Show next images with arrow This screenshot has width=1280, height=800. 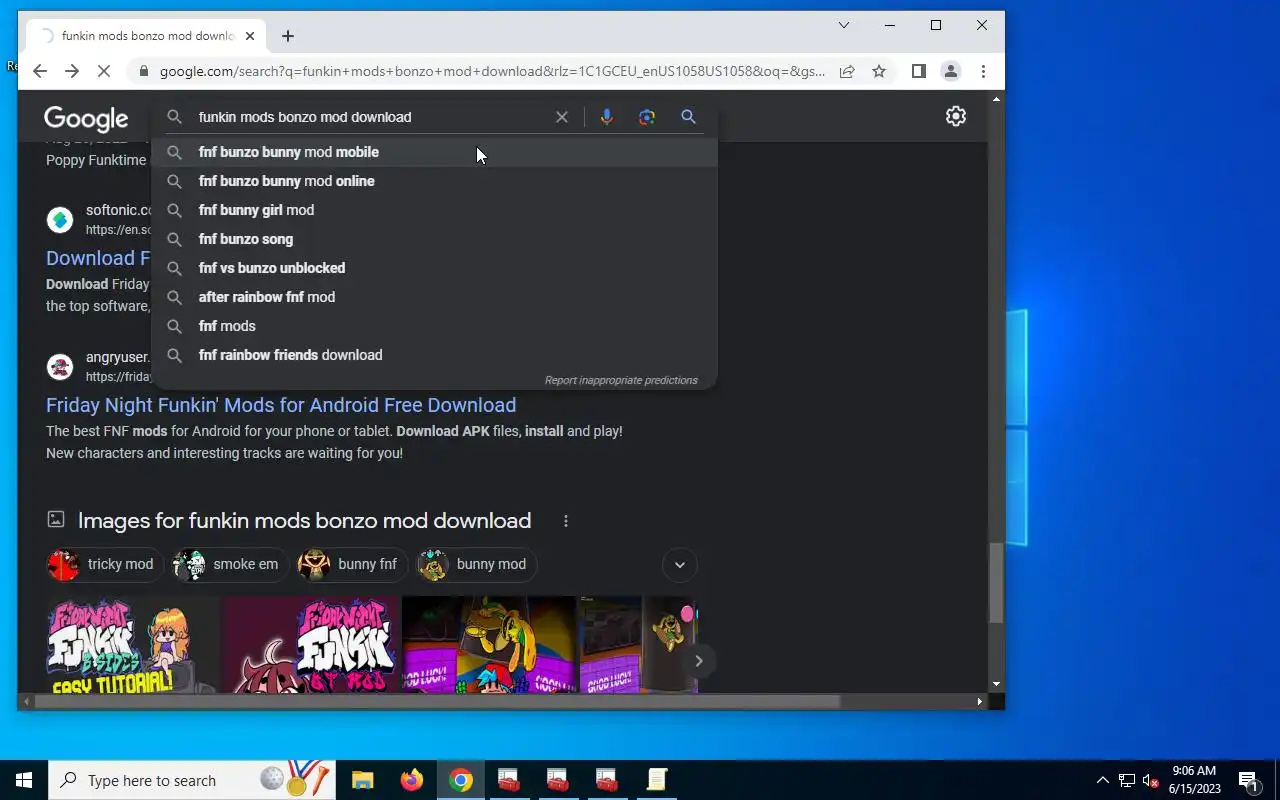(x=698, y=660)
